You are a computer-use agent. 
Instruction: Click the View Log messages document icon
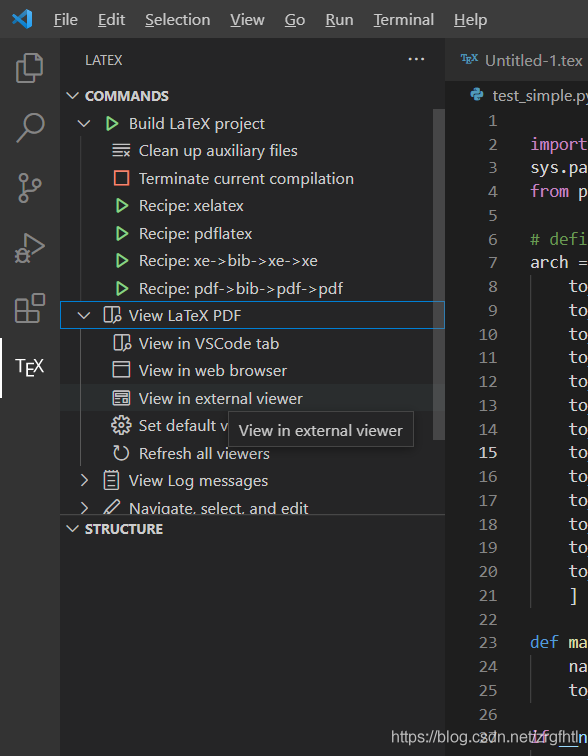(x=111, y=481)
